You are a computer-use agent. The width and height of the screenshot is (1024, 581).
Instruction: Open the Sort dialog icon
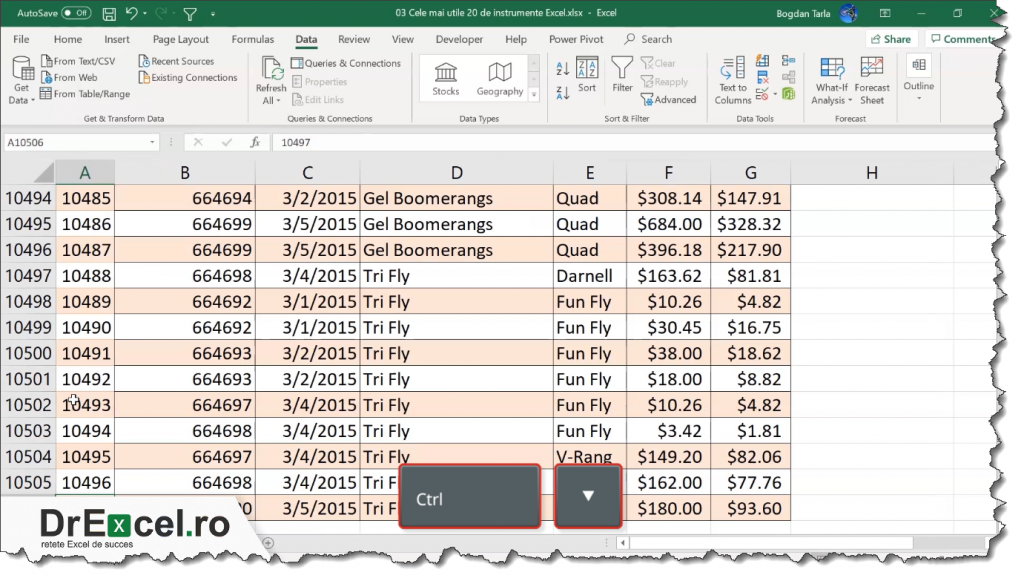[587, 78]
